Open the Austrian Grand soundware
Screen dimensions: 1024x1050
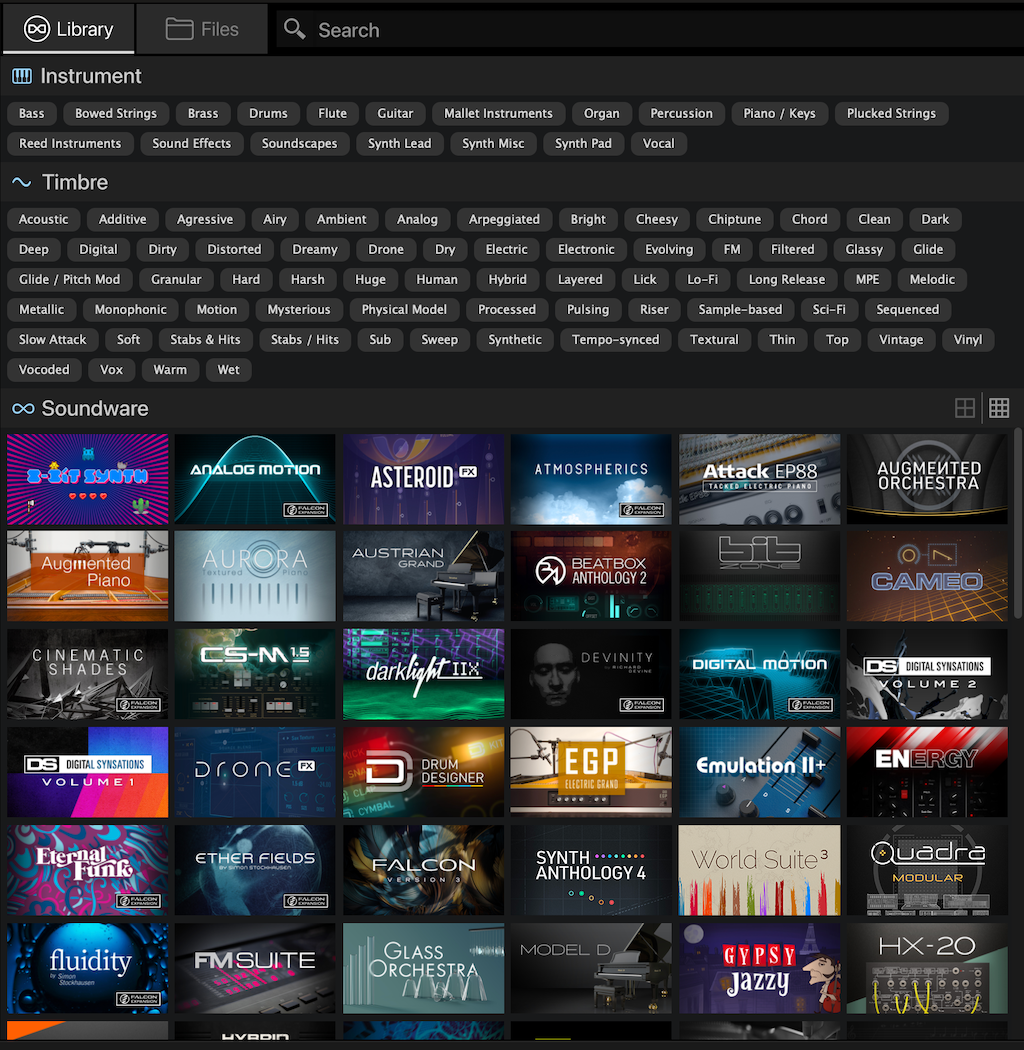tap(423, 577)
